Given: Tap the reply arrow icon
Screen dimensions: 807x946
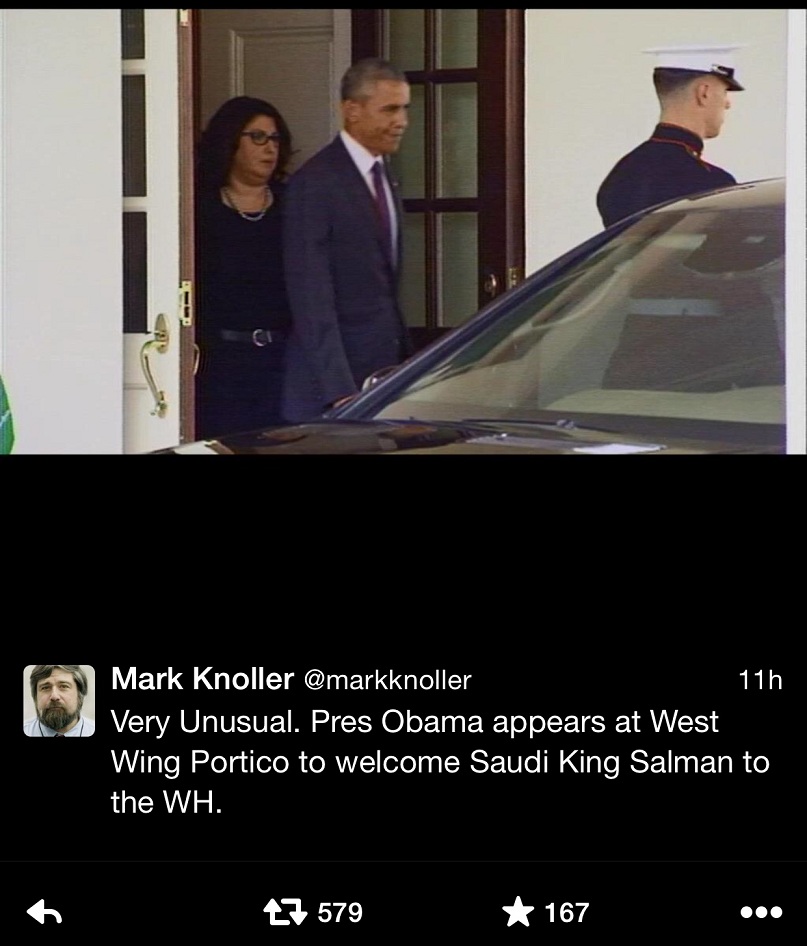Looking at the screenshot, I should tap(45, 912).
